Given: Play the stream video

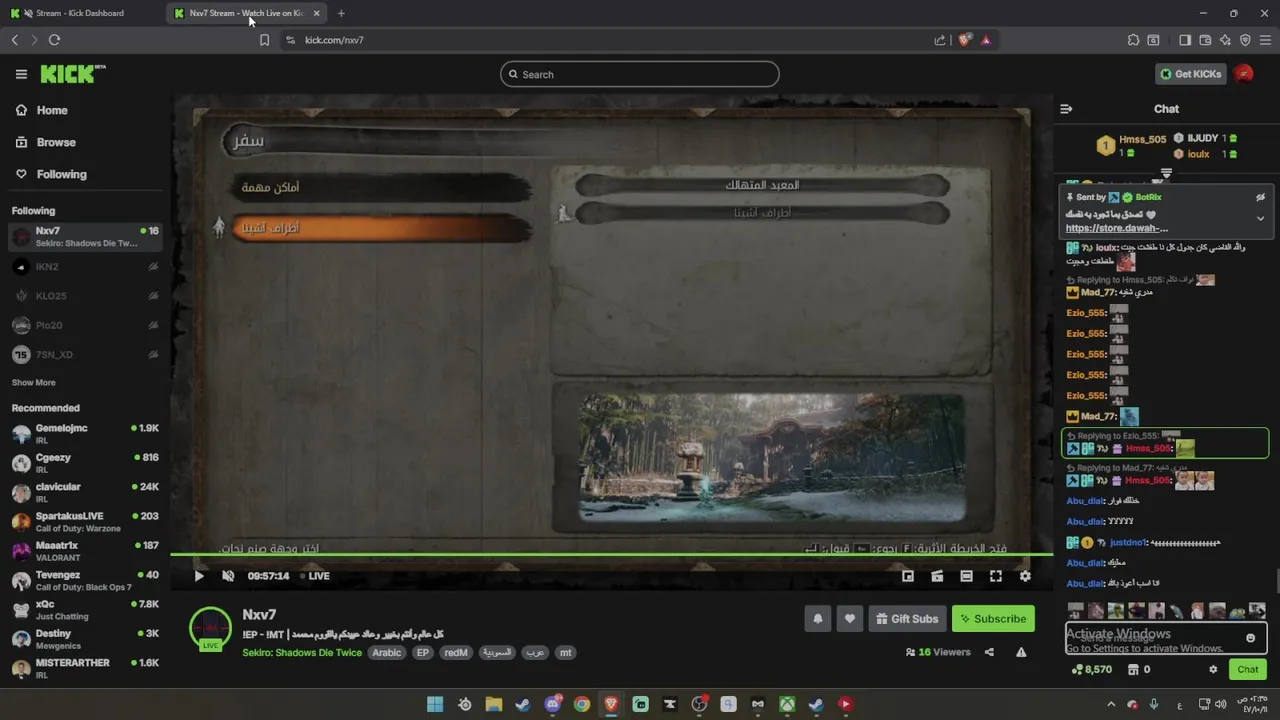Looking at the screenshot, I should point(199,576).
